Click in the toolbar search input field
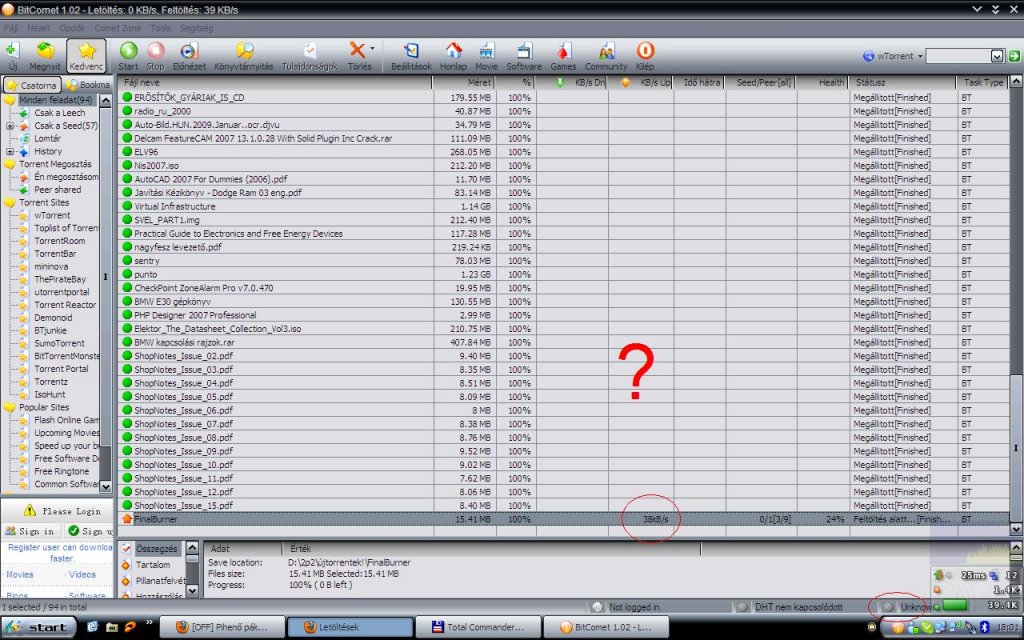1024x640 pixels. coord(959,56)
